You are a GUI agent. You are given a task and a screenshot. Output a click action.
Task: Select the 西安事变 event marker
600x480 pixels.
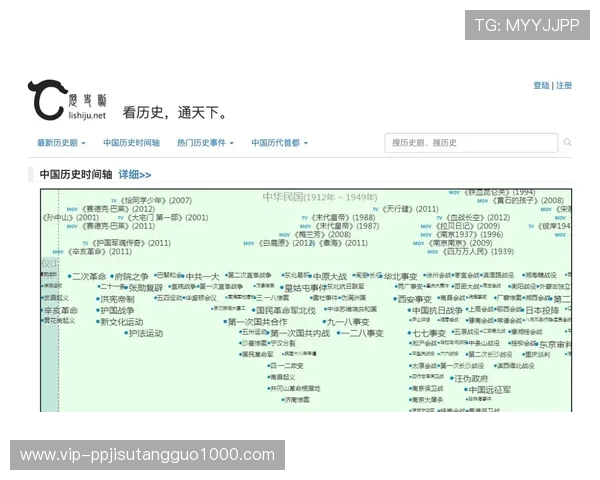tap(414, 299)
